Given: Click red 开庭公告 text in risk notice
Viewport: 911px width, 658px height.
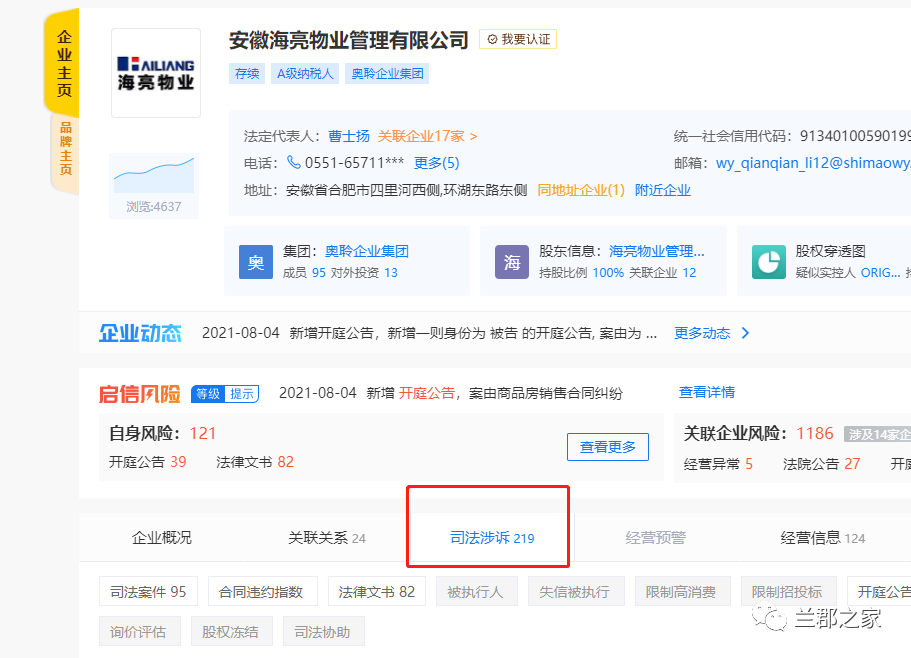Looking at the screenshot, I should click(426, 393).
